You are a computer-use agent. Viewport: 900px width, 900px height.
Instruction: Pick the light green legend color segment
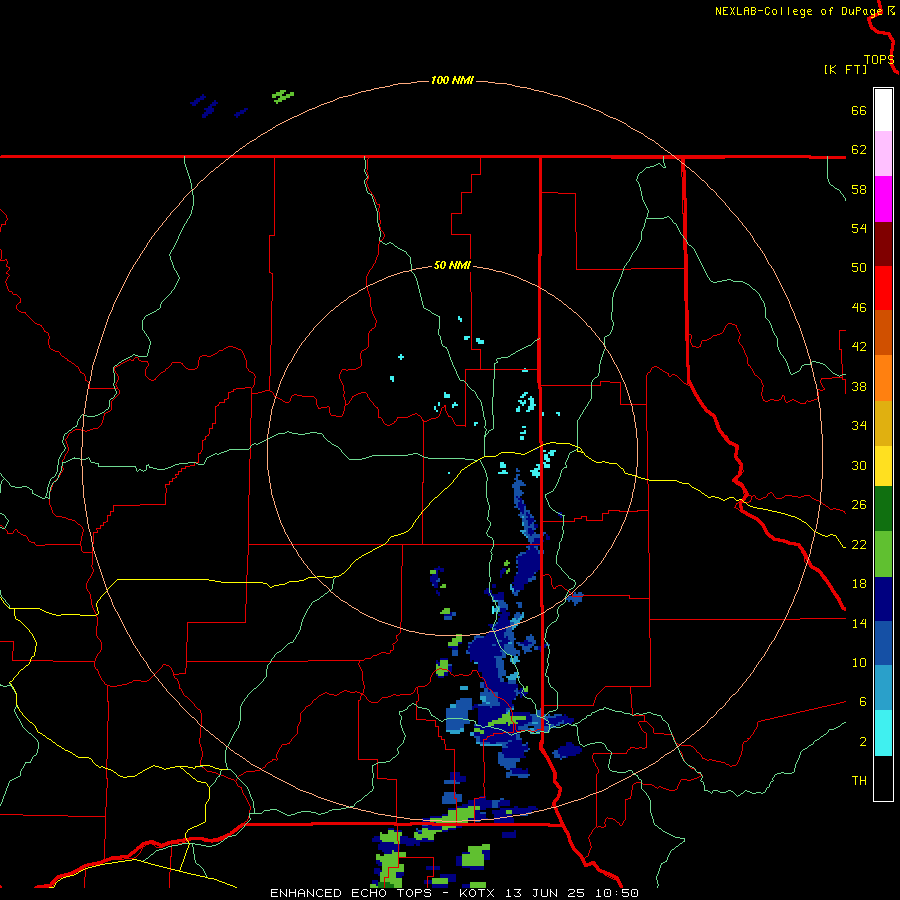[x=883, y=554]
